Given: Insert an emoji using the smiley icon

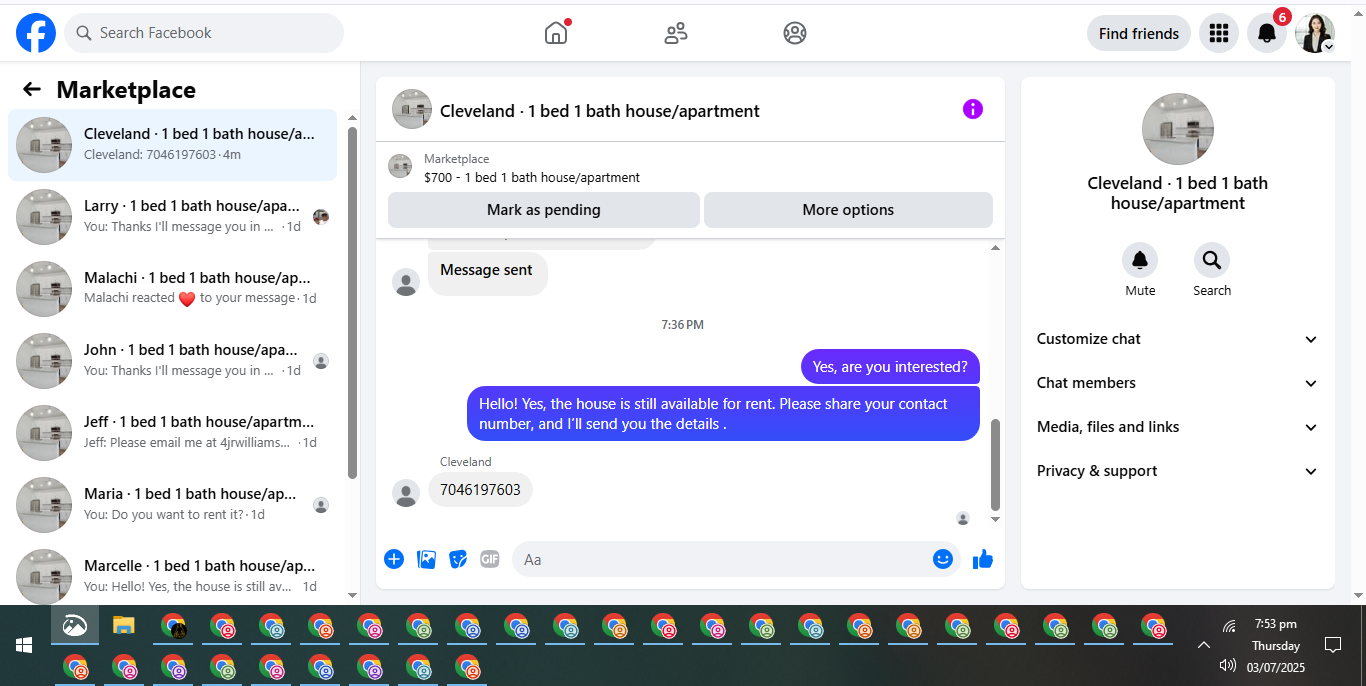Looking at the screenshot, I should 942,559.
